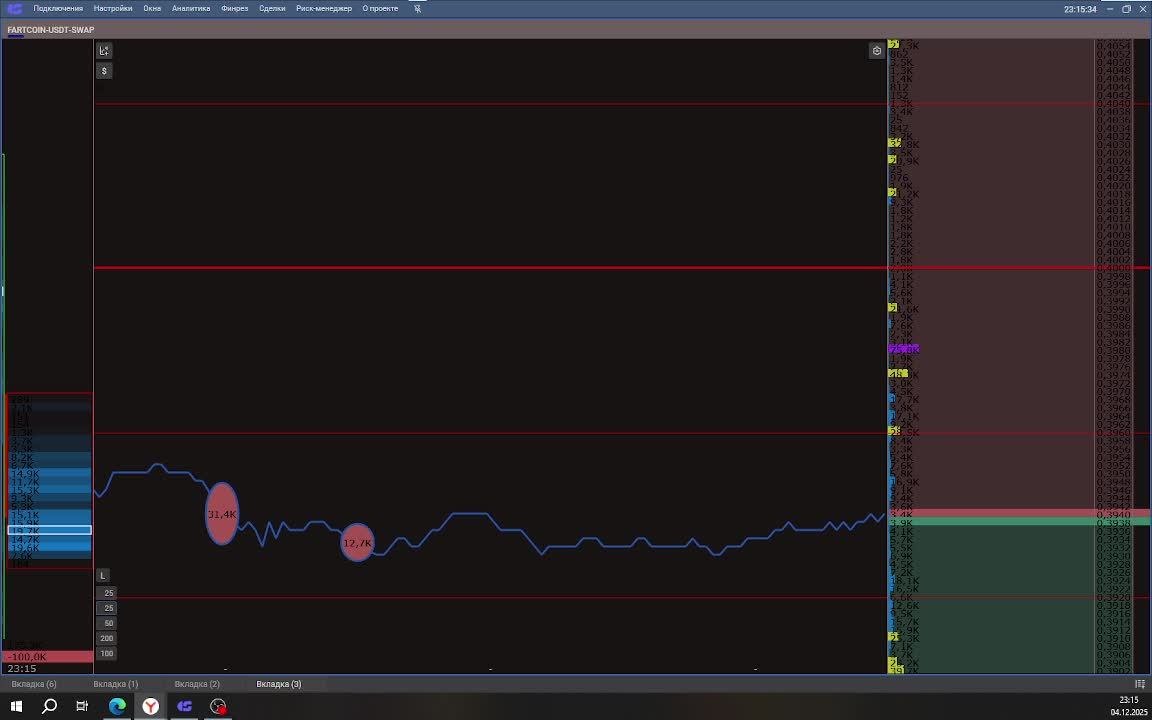Switch to Вкладка (3) tab

click(x=278, y=684)
